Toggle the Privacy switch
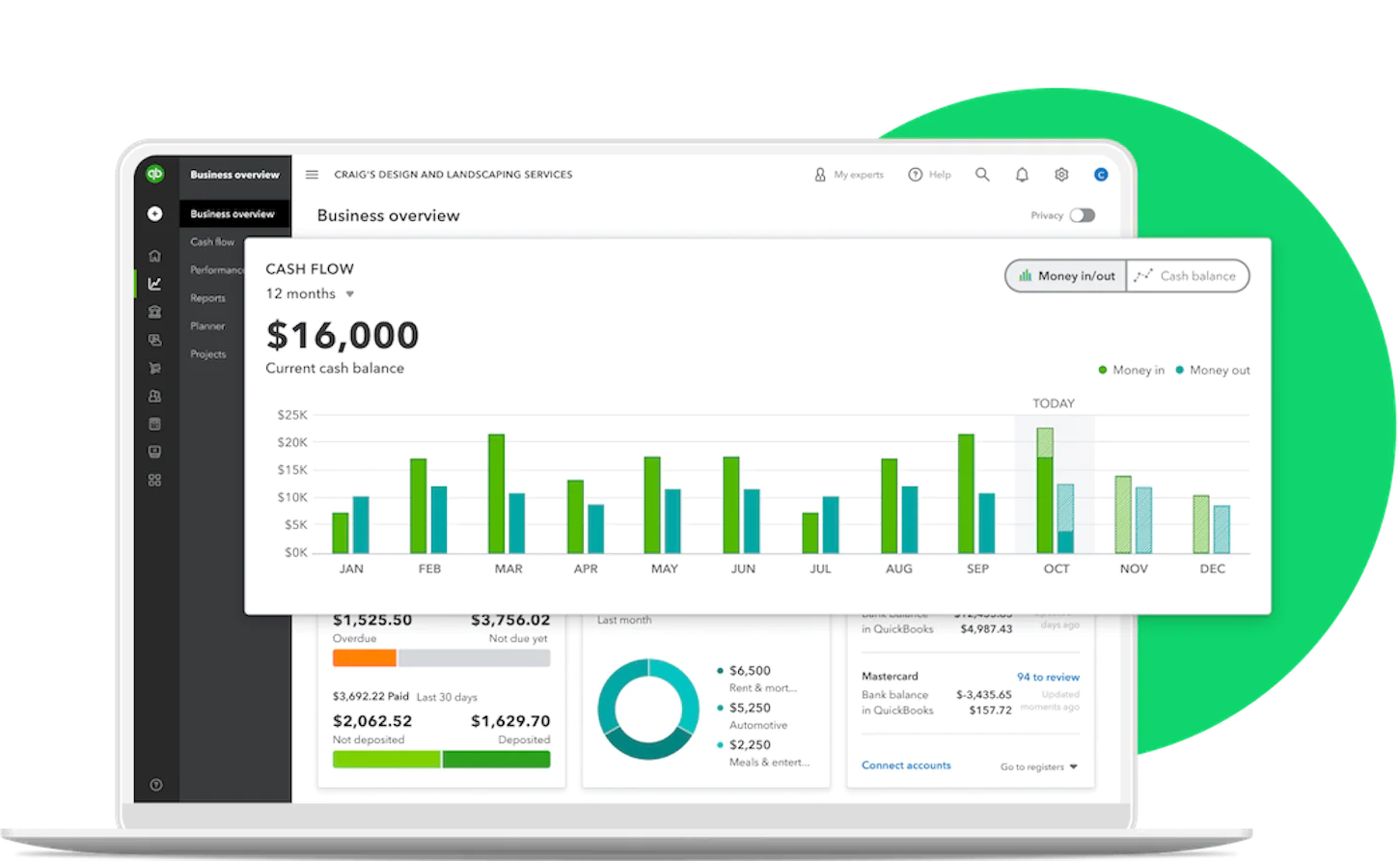 tap(1082, 215)
